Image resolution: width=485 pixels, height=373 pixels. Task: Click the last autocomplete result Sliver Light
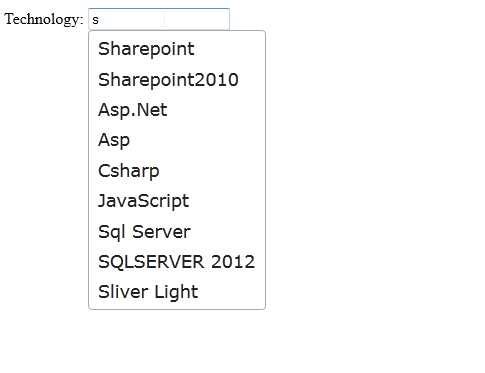click(177, 292)
